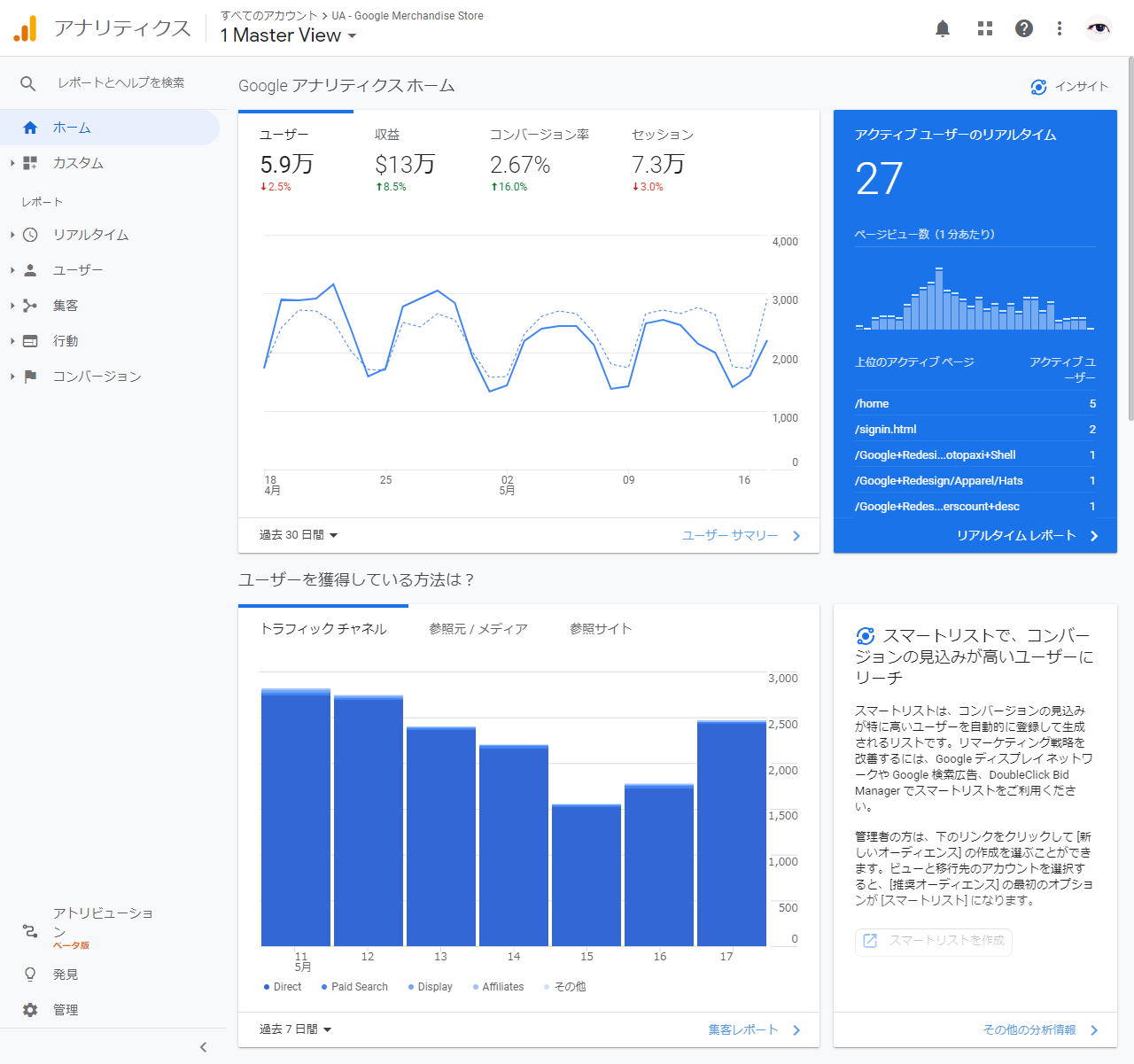Expand the 行動 sidebar section

[x=12, y=341]
